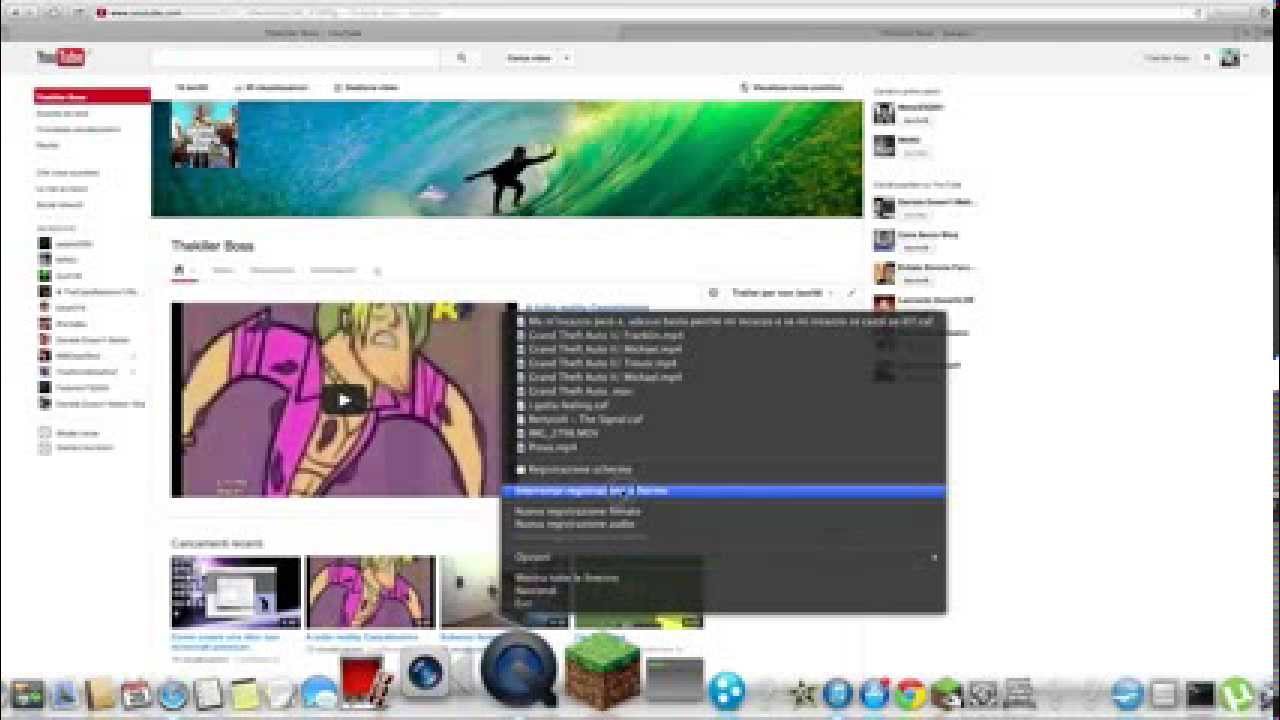Click the channel profile picture on the banner
This screenshot has width=1280, height=720.
click(204, 134)
